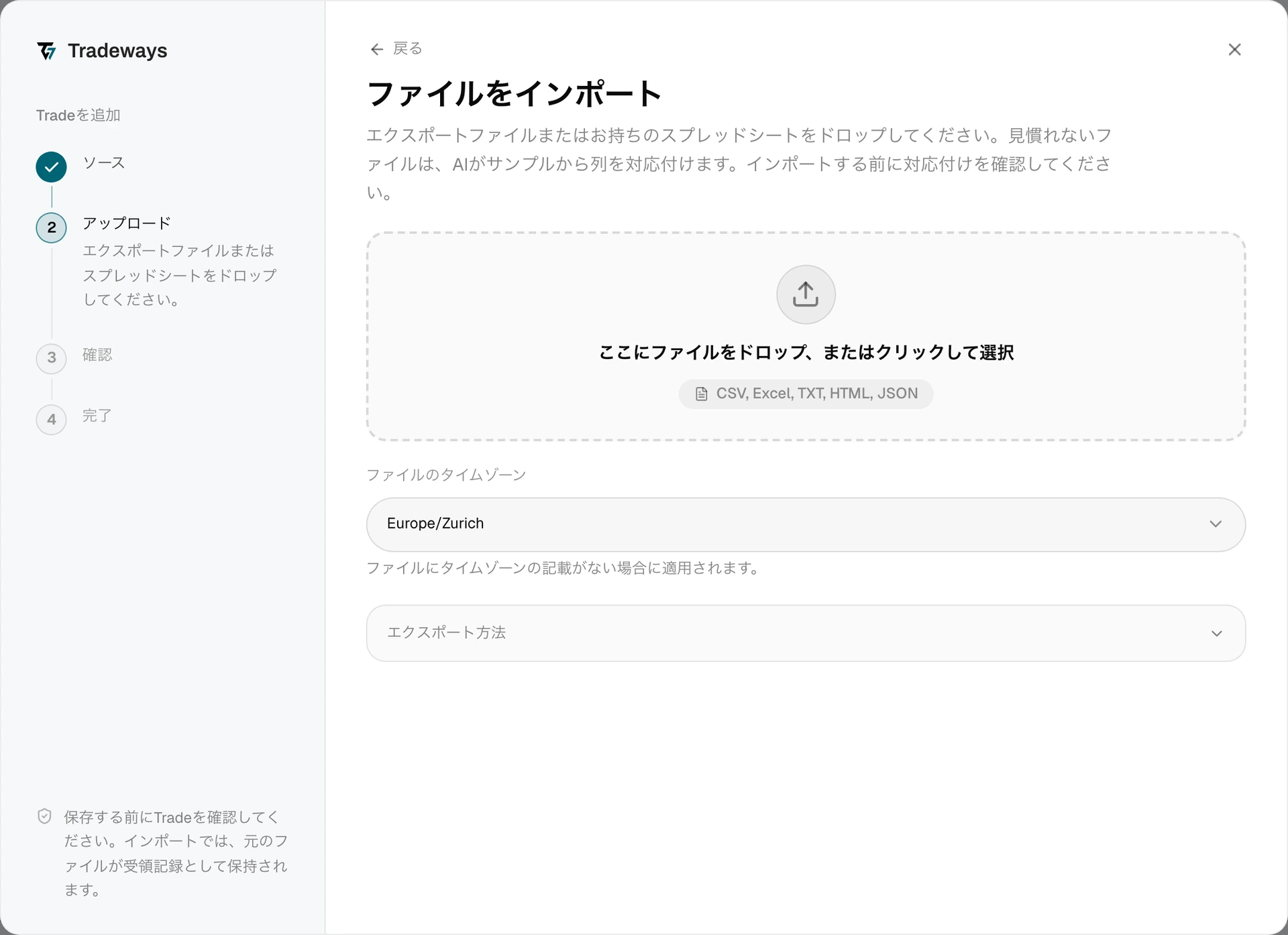Expand the エクスポート方法 section
The width and height of the screenshot is (1288, 935).
[806, 633]
